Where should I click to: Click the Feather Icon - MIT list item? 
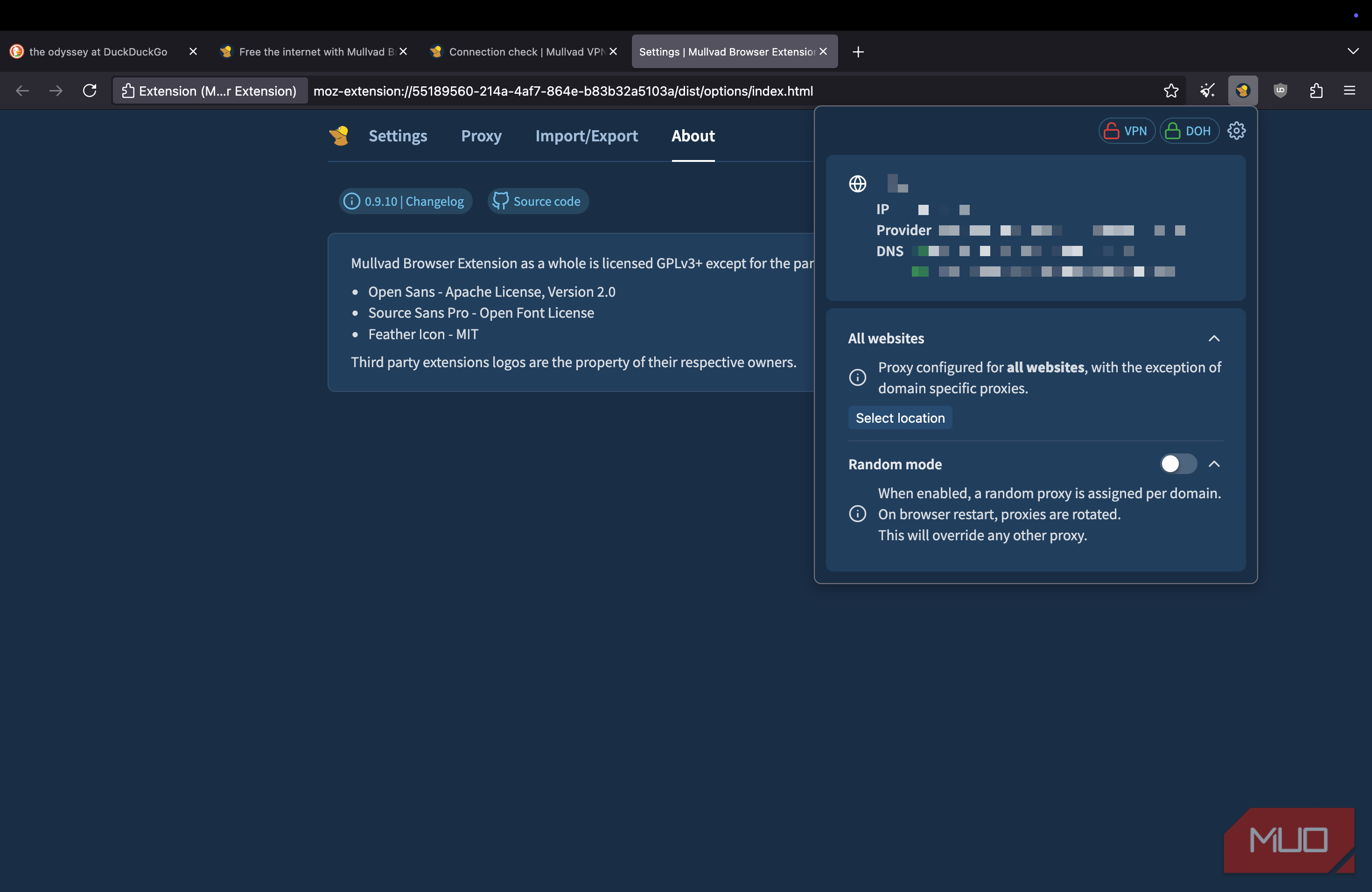423,334
